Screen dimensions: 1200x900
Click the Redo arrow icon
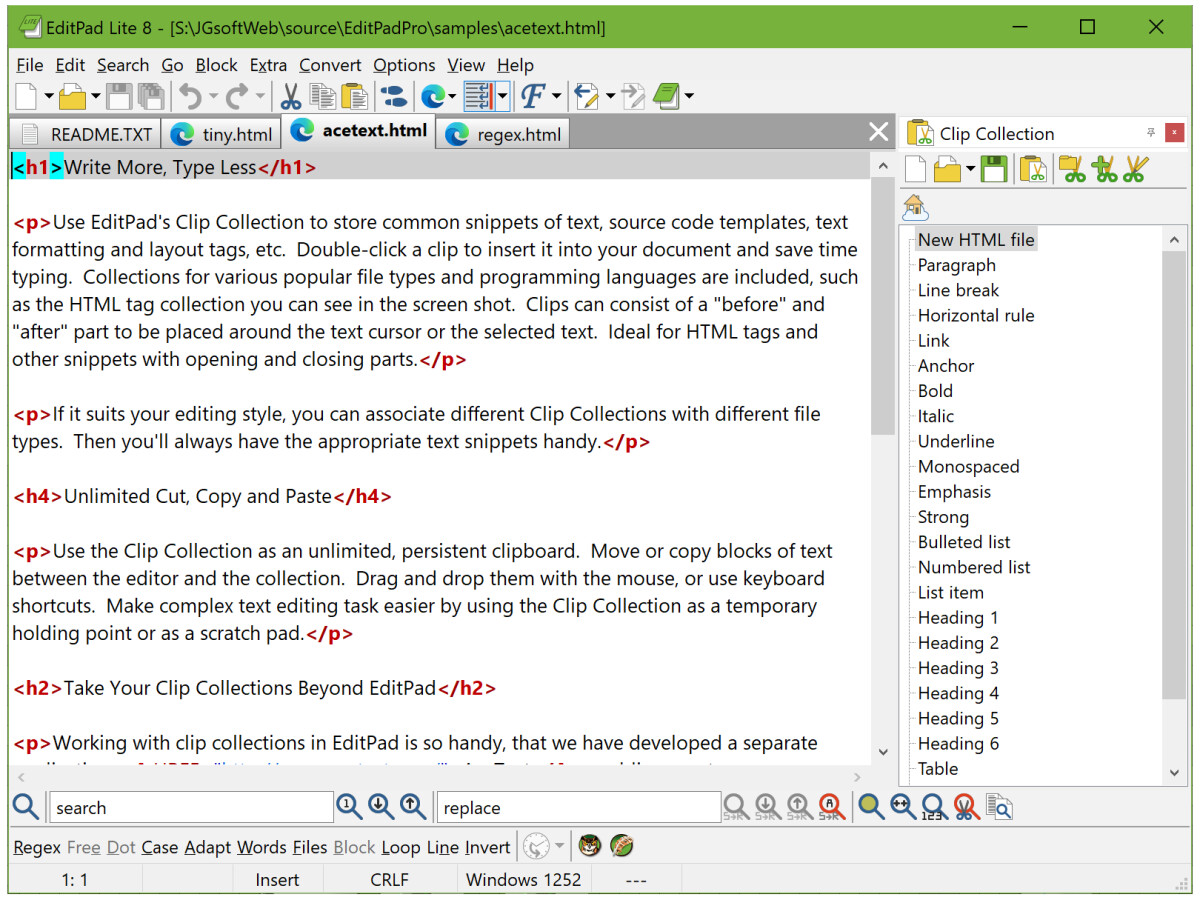point(237,97)
